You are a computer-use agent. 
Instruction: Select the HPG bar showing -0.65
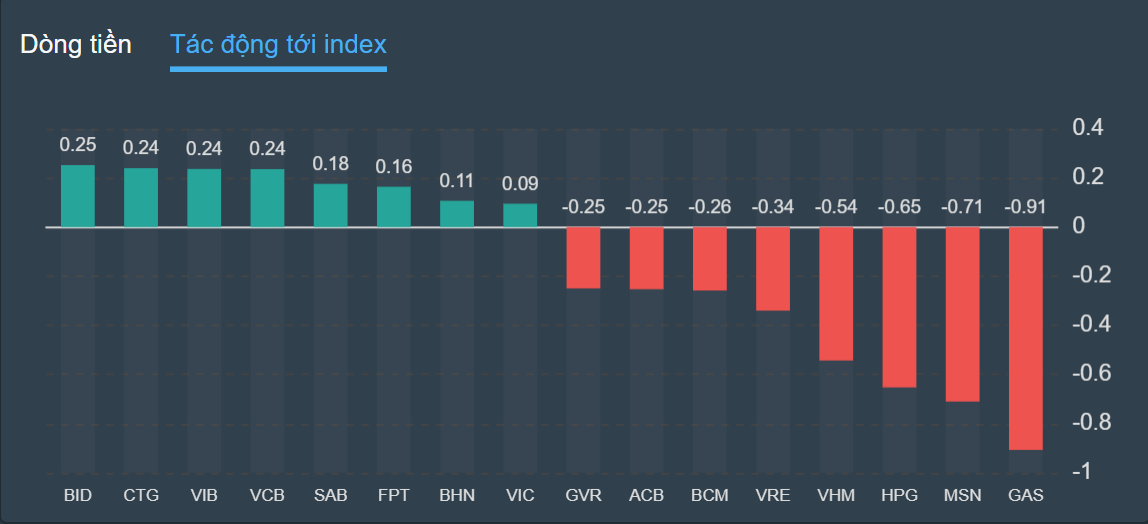(x=899, y=307)
